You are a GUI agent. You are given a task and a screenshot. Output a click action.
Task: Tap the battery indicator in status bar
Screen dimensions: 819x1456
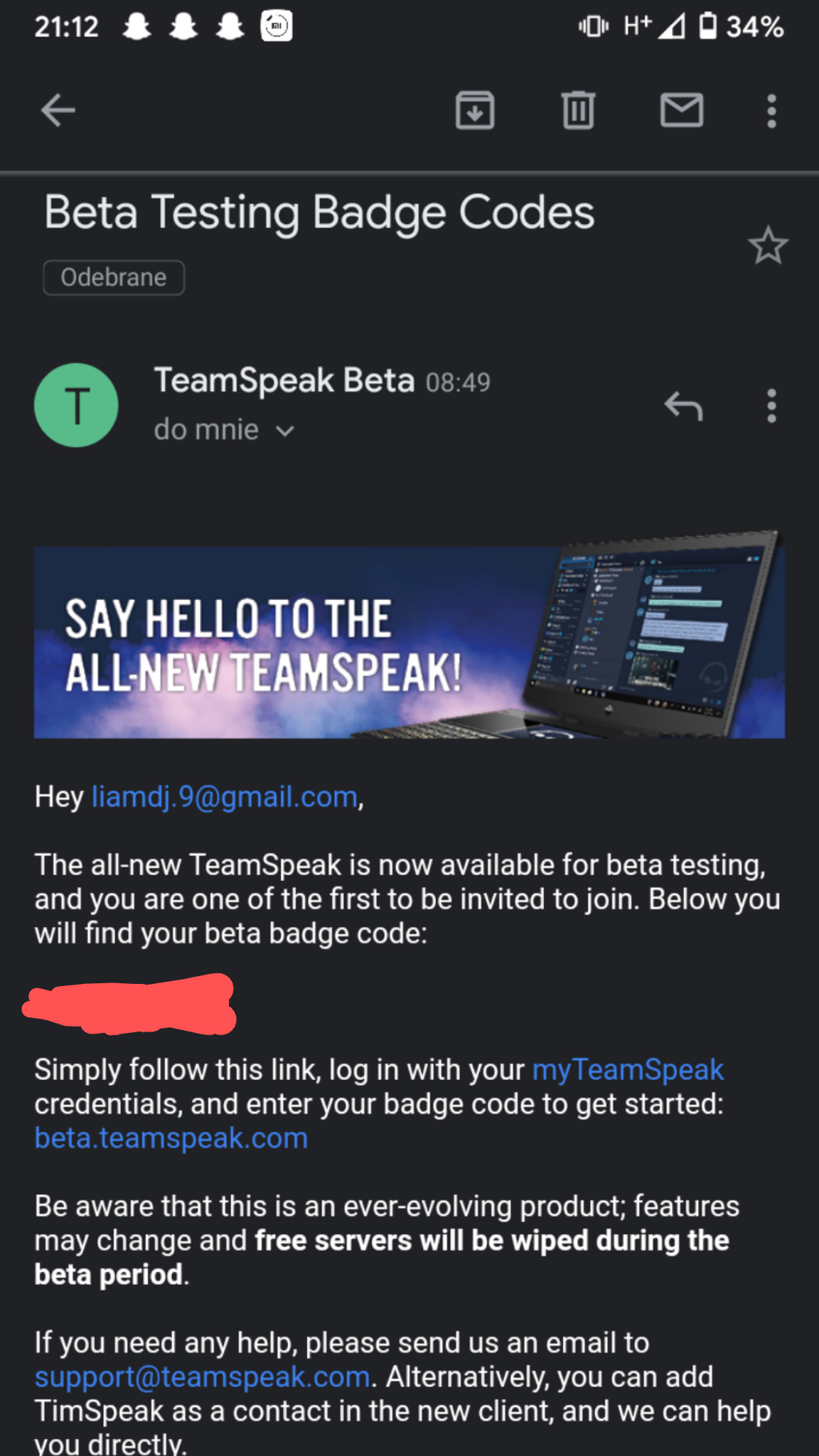click(707, 27)
